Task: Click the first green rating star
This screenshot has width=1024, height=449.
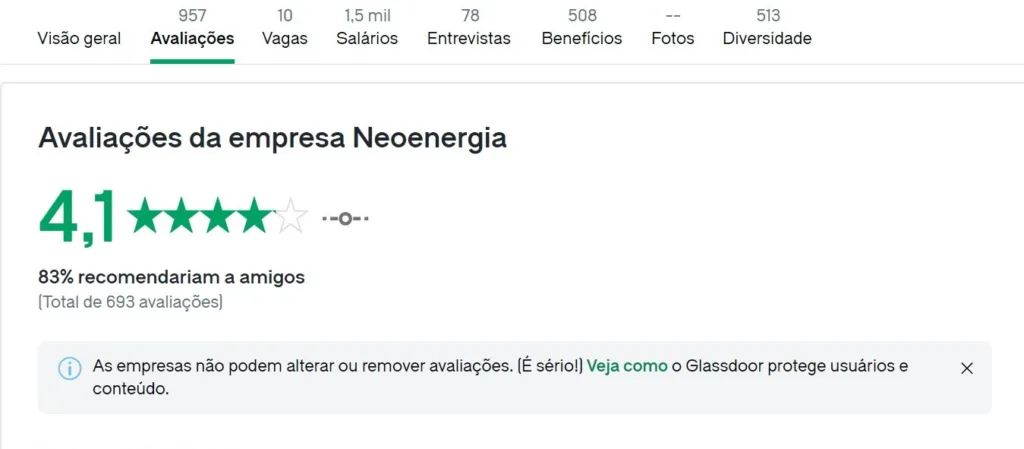Action: 144,217
